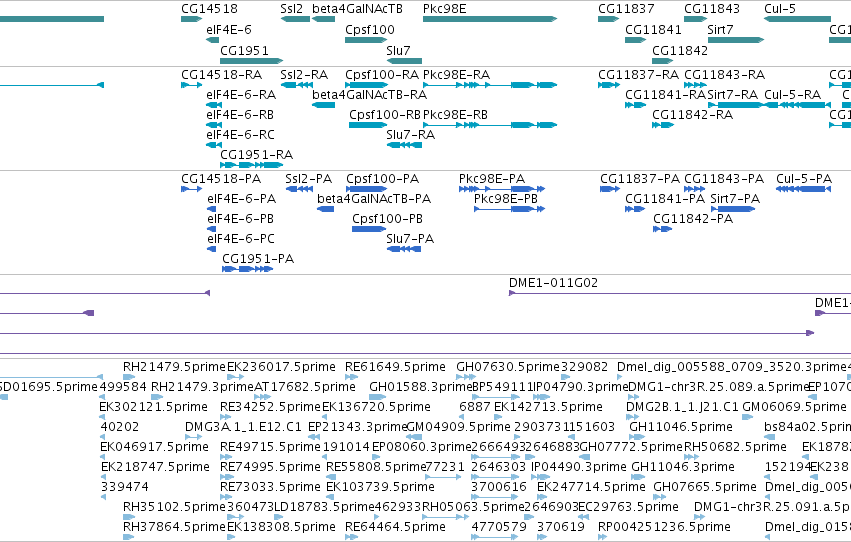Click the GH07630.5prime EST label
Viewport: 851px width, 542px height.
tap(508, 367)
